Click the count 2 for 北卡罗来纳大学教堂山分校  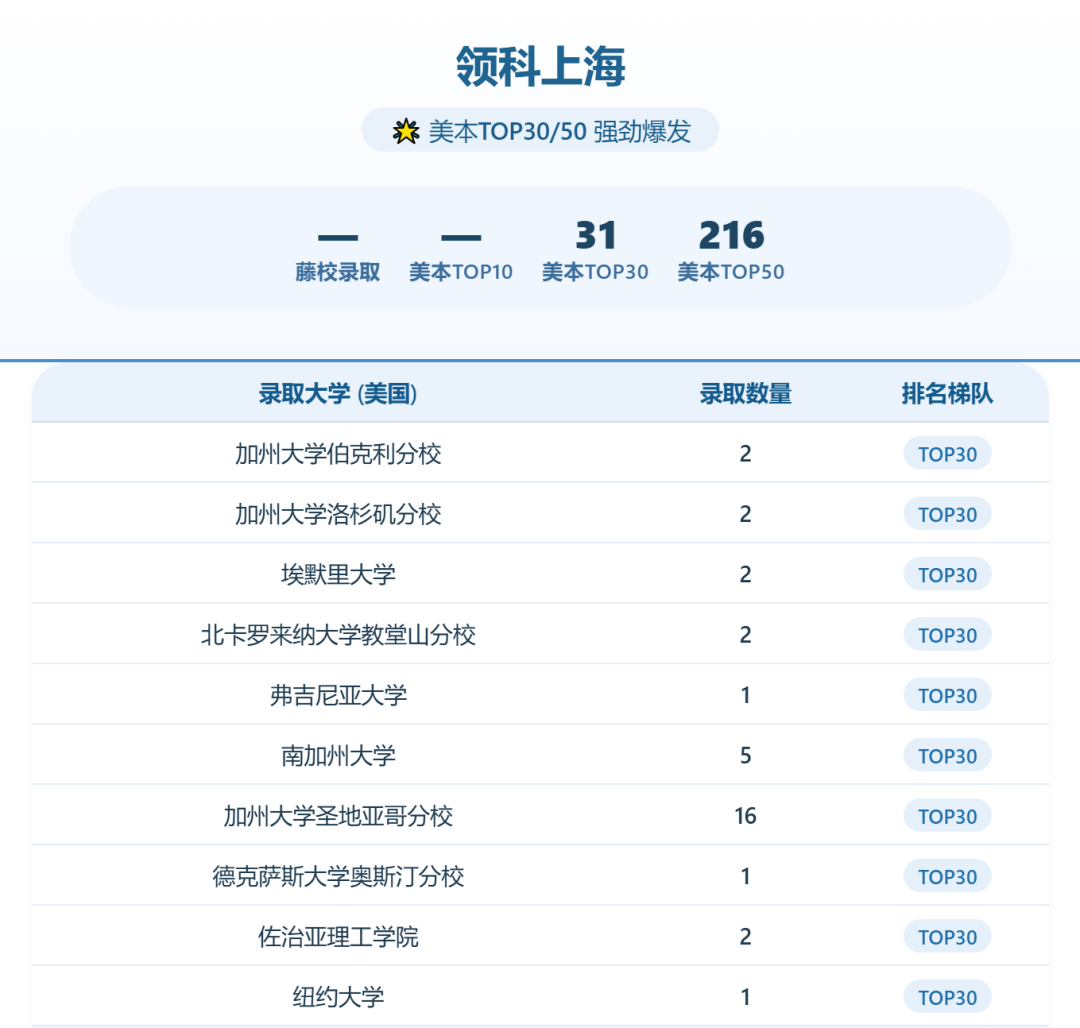click(x=745, y=635)
